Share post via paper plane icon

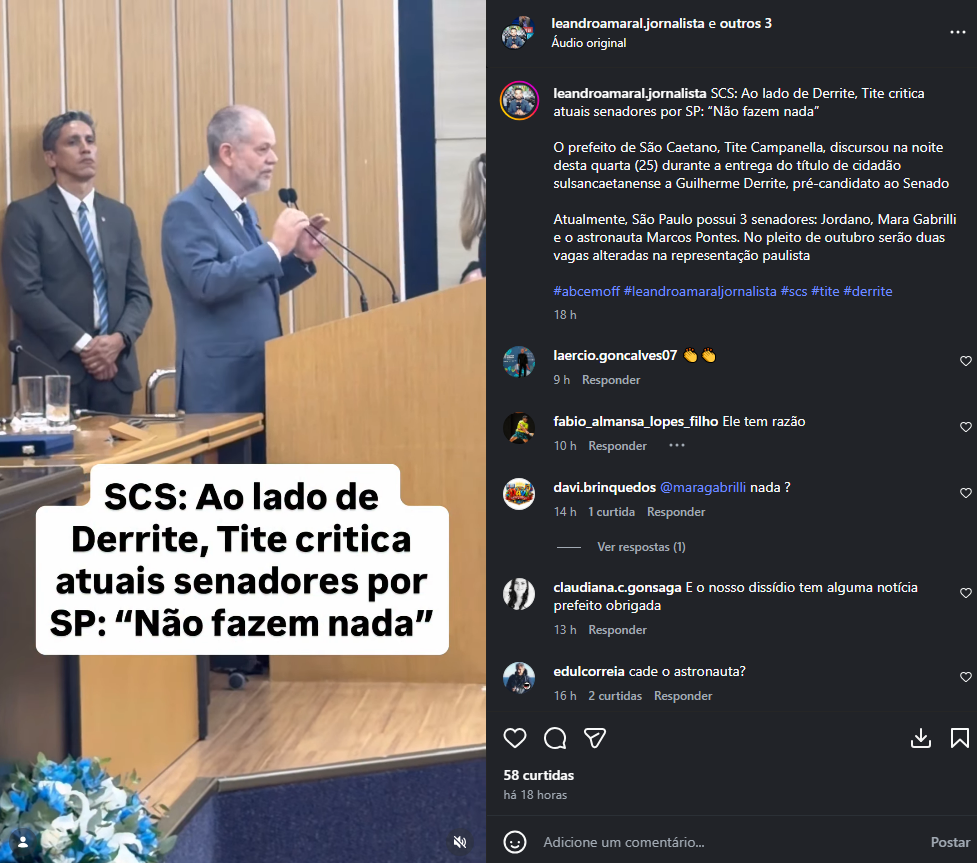(594, 738)
